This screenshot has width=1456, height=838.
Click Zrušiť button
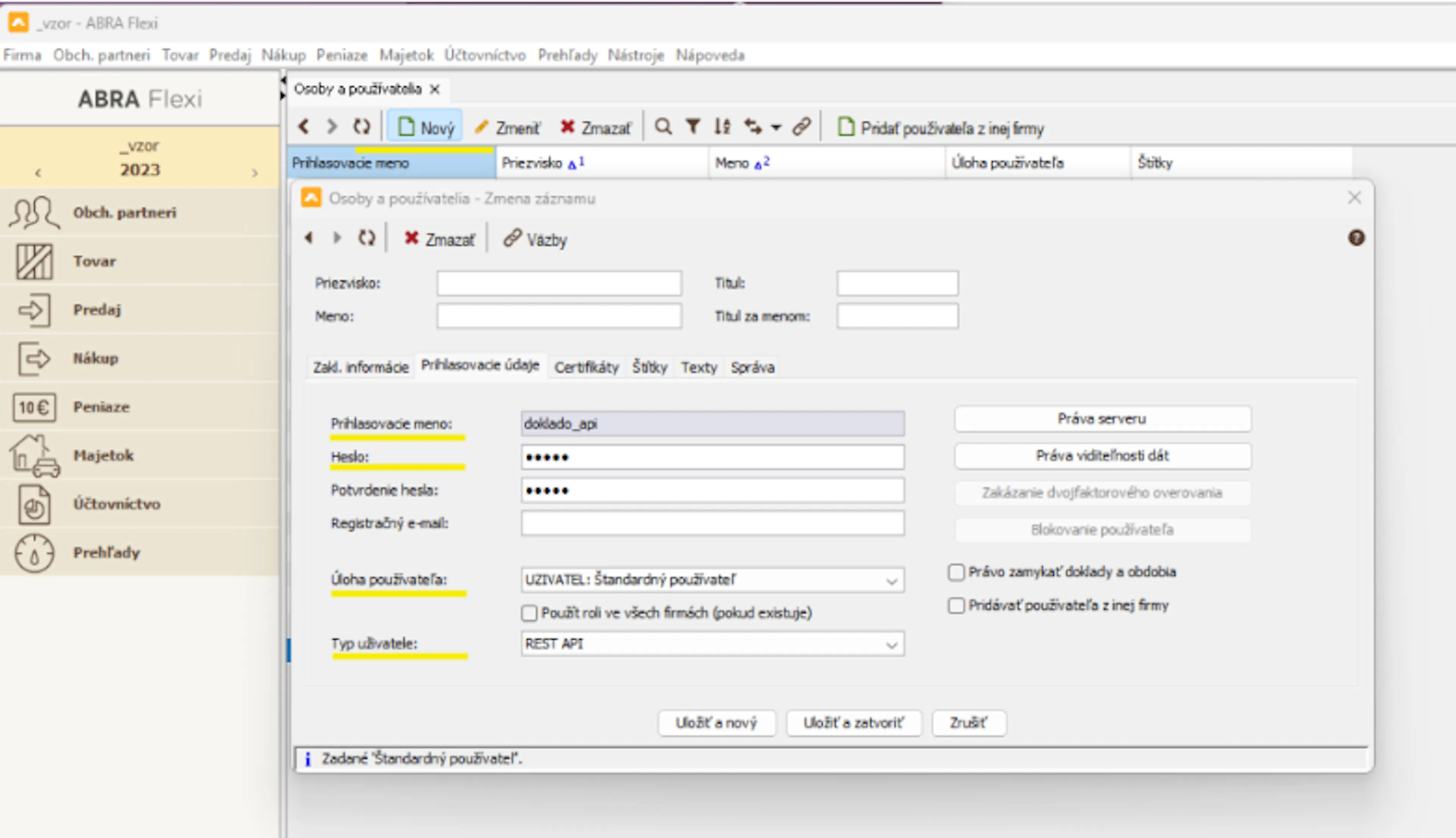click(x=968, y=723)
